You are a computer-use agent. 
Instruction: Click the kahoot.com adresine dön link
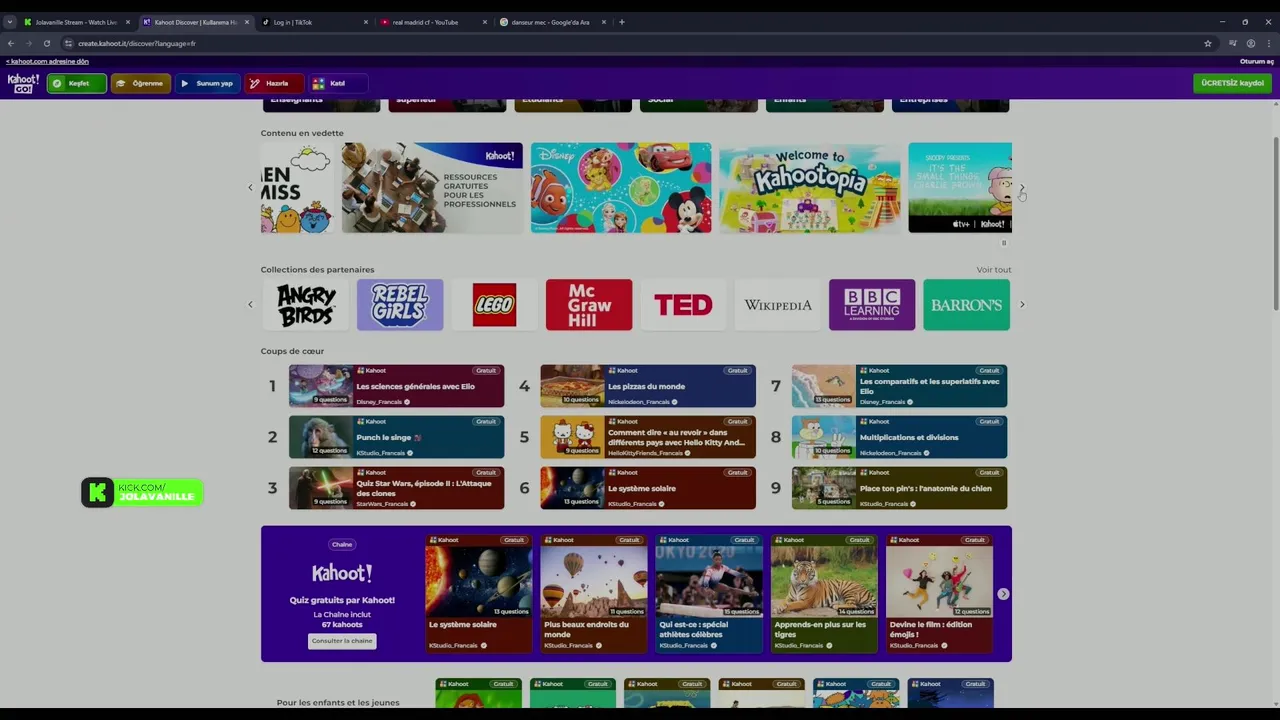(x=47, y=62)
